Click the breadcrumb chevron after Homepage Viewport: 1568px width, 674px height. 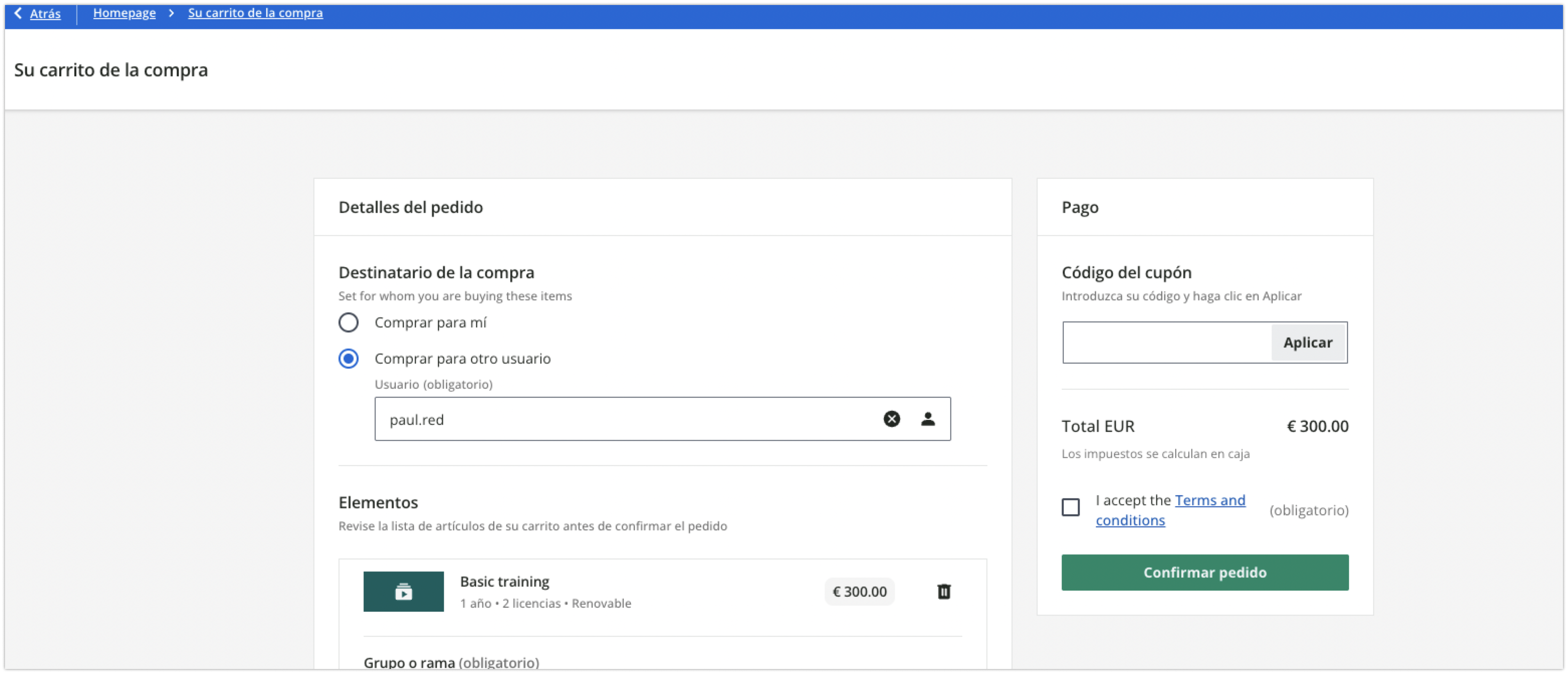pos(172,12)
